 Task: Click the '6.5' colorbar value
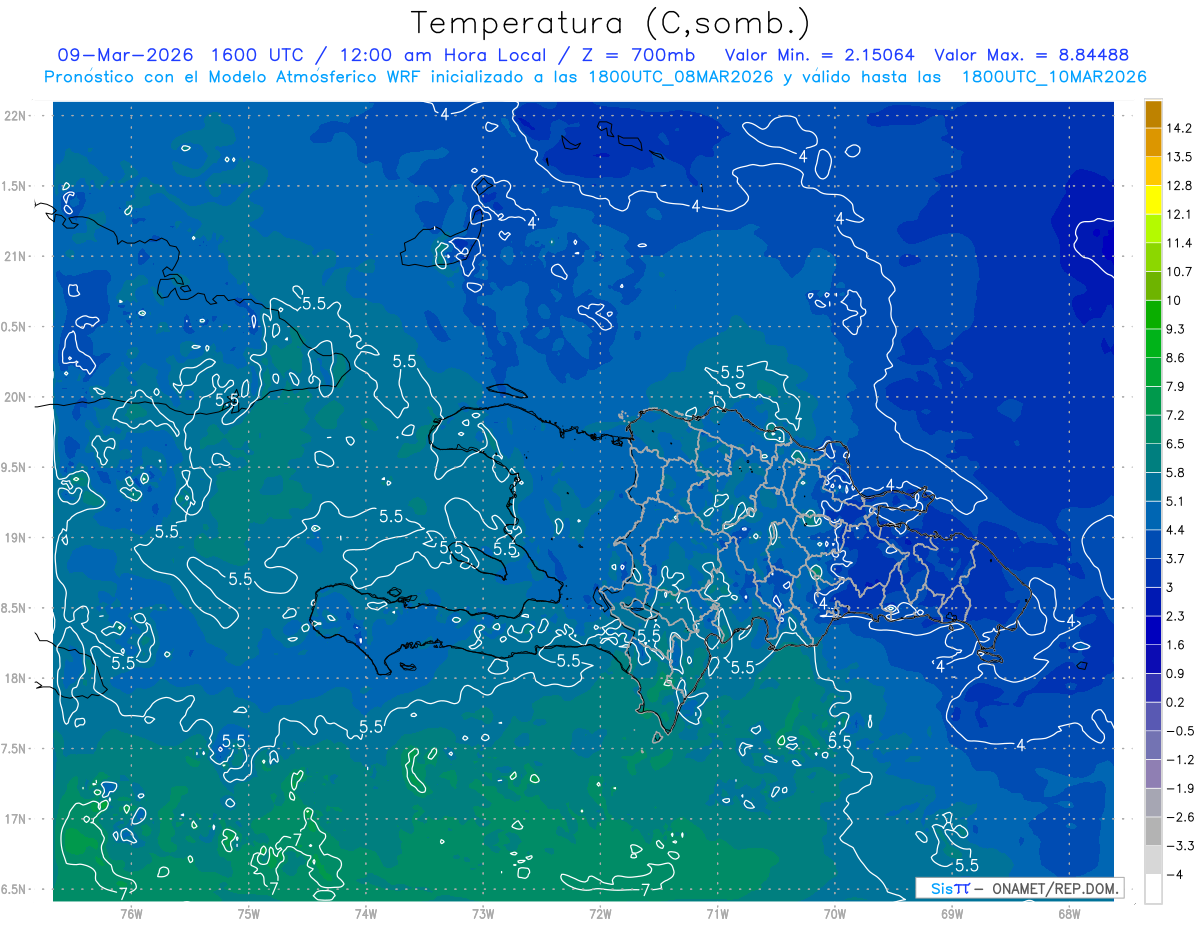1177,444
